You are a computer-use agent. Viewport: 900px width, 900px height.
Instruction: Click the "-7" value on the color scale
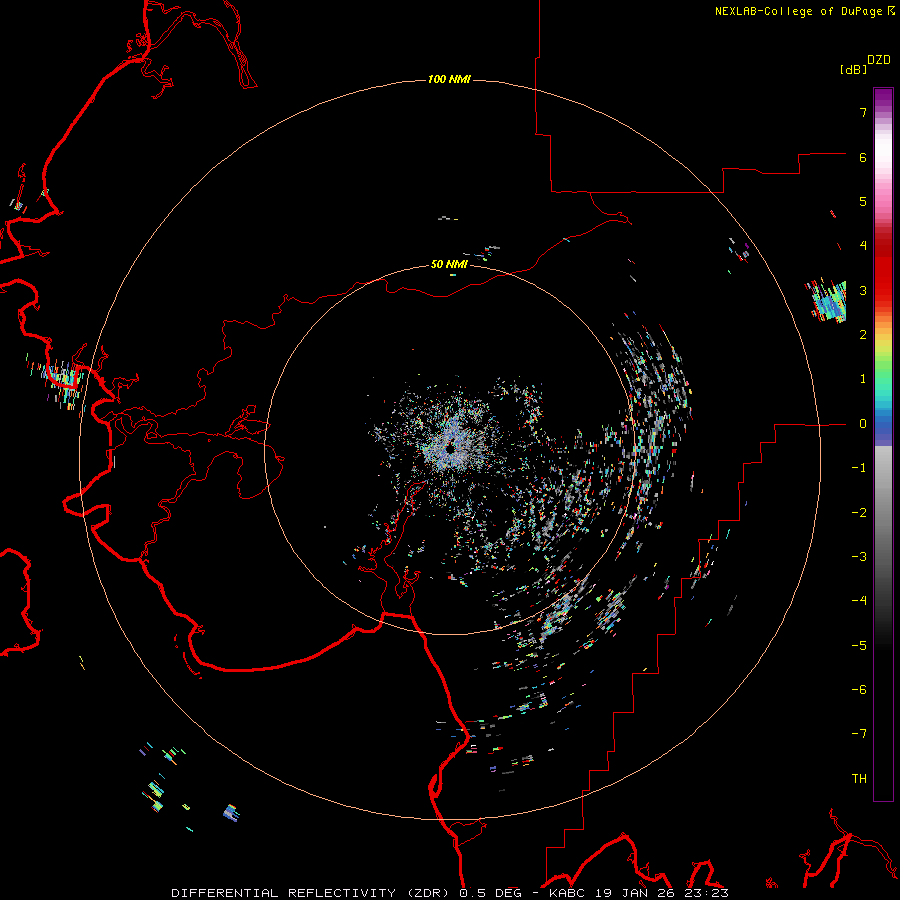pos(859,734)
